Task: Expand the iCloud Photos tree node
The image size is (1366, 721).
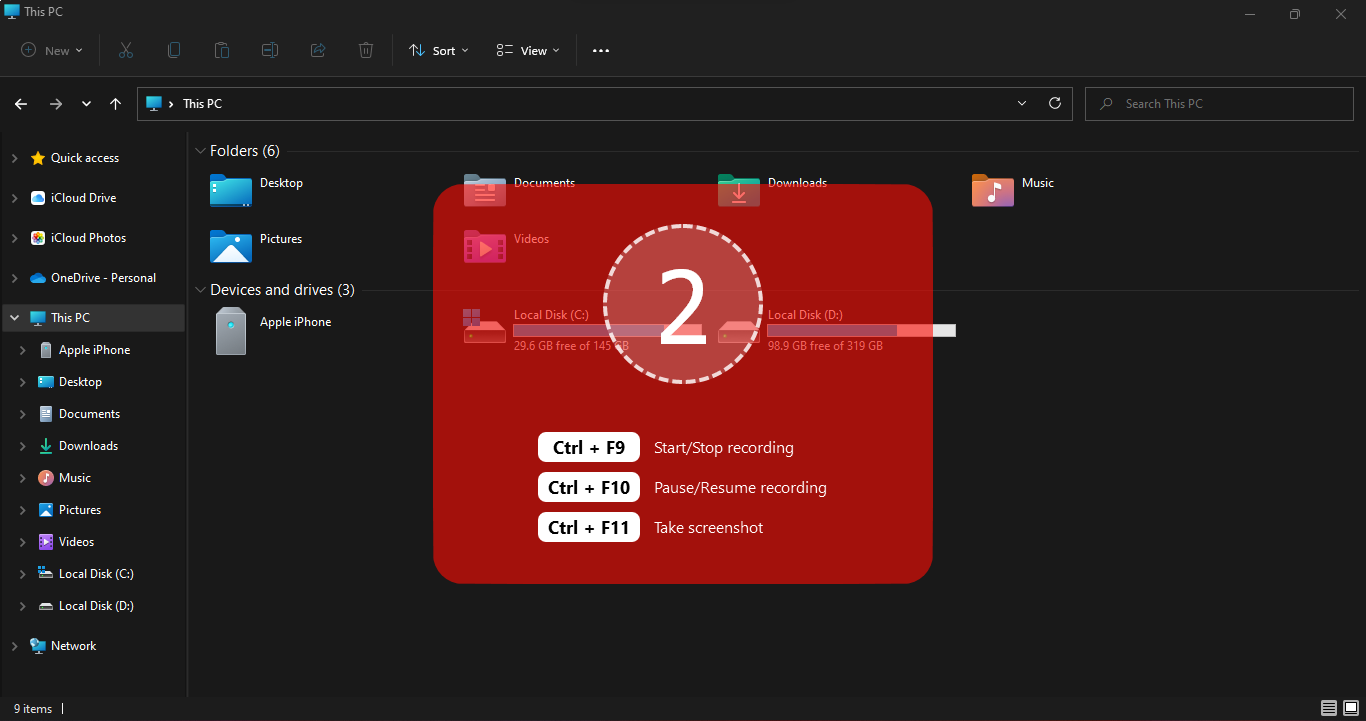Action: 14,238
